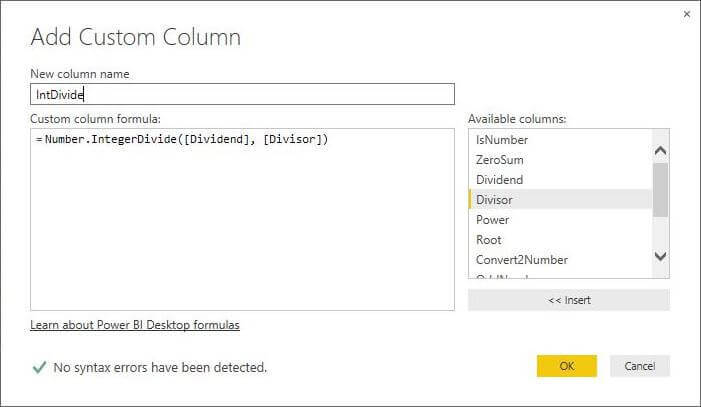701x407 pixels.
Task: Click the columns list scrollbar thumb
Action: [660, 188]
